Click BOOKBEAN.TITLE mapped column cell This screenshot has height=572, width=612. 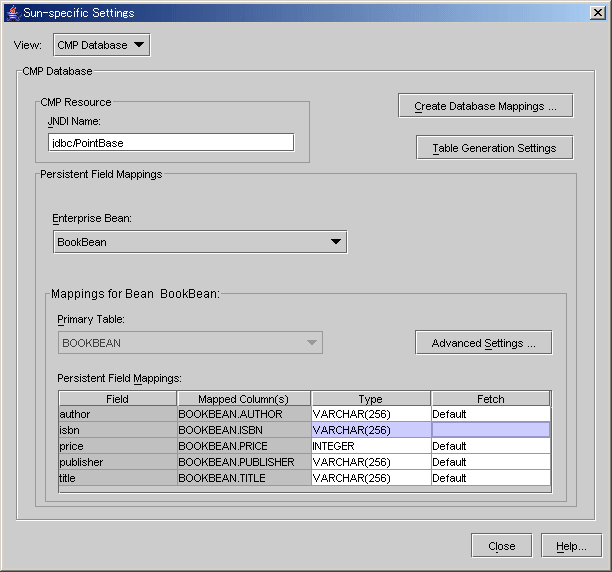click(244, 478)
